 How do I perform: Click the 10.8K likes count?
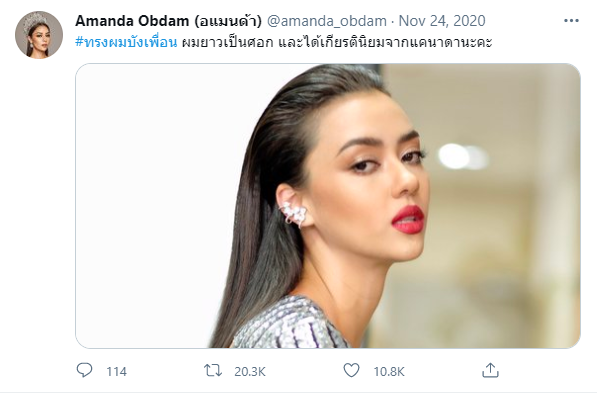[389, 371]
